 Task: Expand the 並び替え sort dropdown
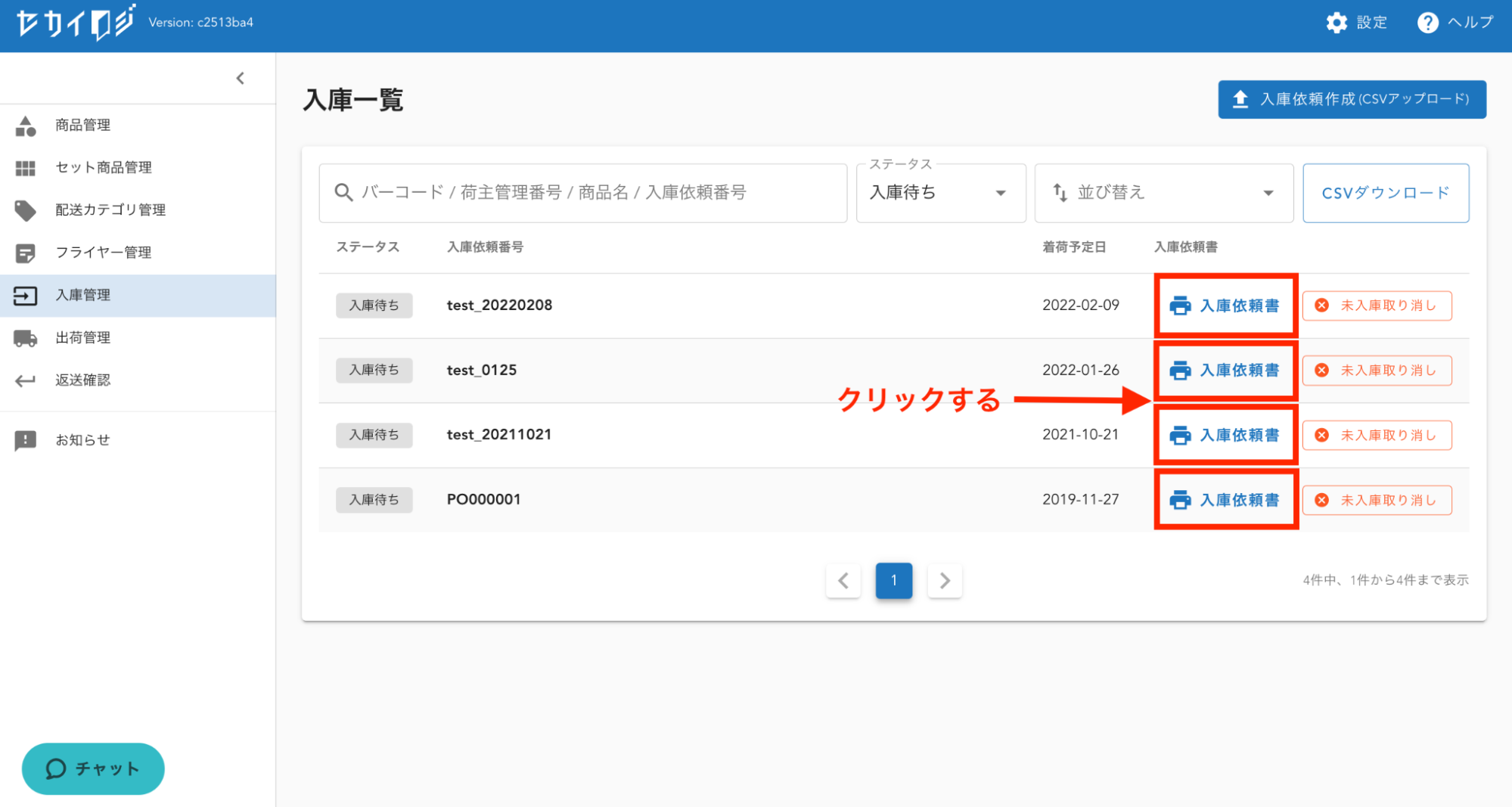[x=1163, y=193]
